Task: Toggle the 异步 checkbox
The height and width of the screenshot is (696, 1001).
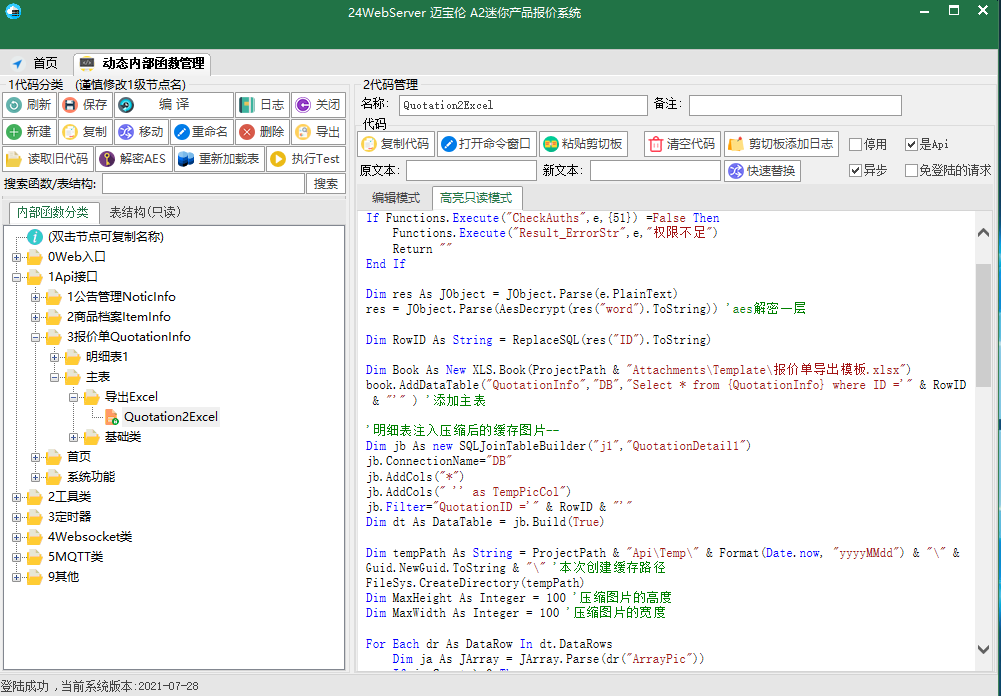Action: pyautogui.click(x=855, y=170)
